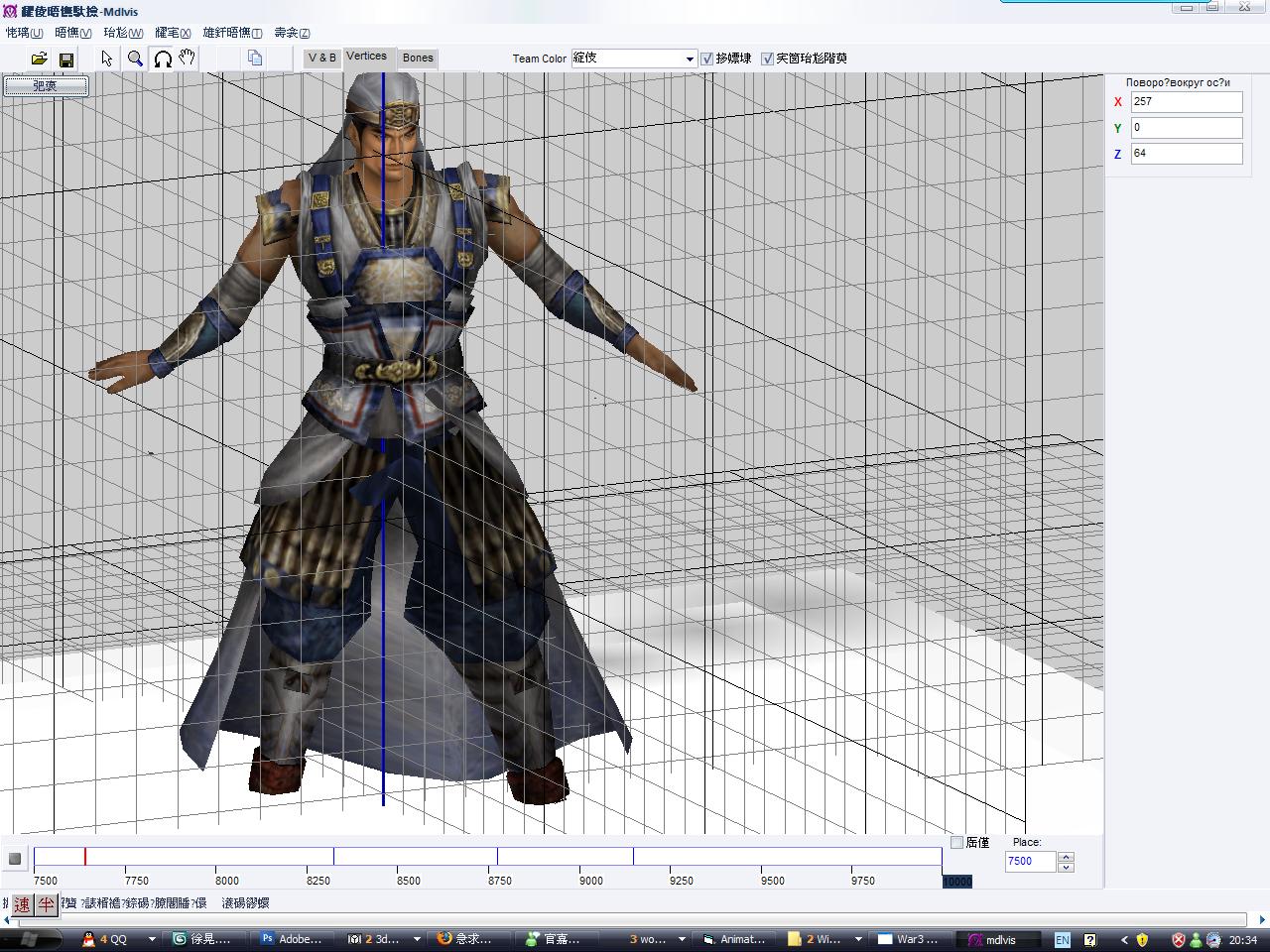Viewport: 1270px width, 952px height.
Task: Click the Y rotation field showing 0
Action: (x=1187, y=128)
